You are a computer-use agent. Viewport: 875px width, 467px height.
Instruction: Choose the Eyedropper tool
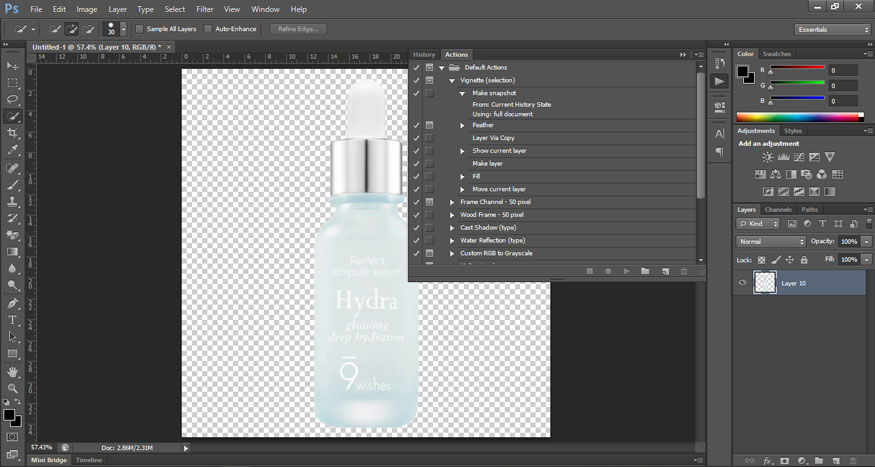(x=13, y=150)
